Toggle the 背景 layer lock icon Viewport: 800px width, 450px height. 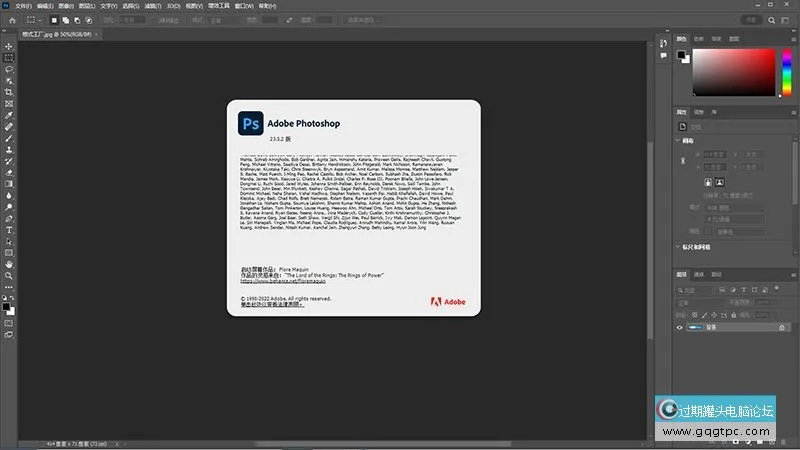tap(781, 327)
